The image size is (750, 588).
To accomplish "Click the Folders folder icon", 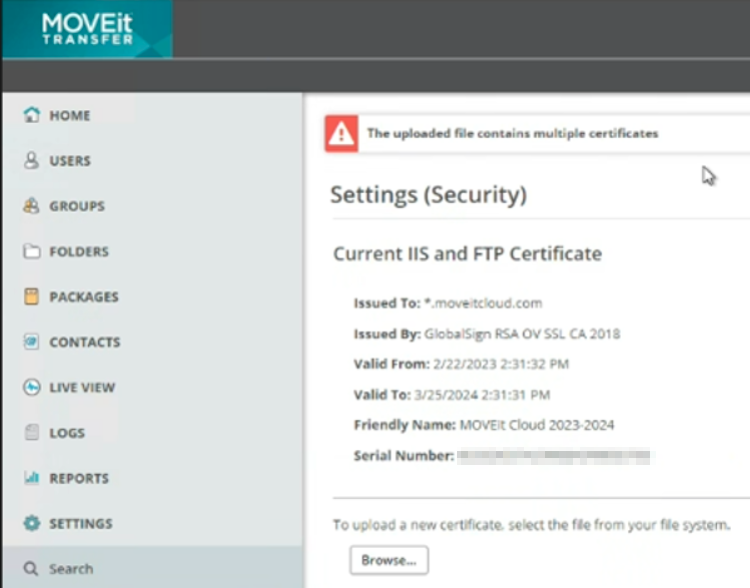I will 32,251.
